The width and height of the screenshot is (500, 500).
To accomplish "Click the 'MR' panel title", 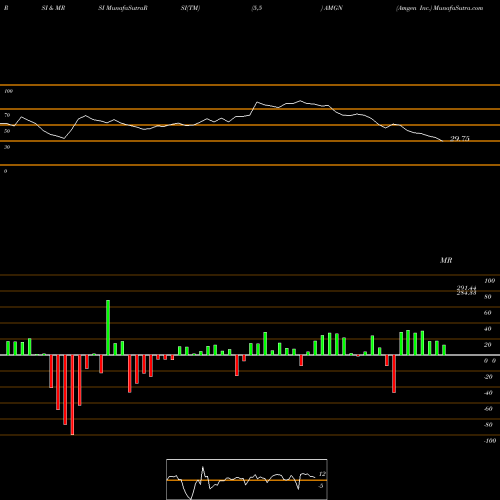I will [x=446, y=260].
